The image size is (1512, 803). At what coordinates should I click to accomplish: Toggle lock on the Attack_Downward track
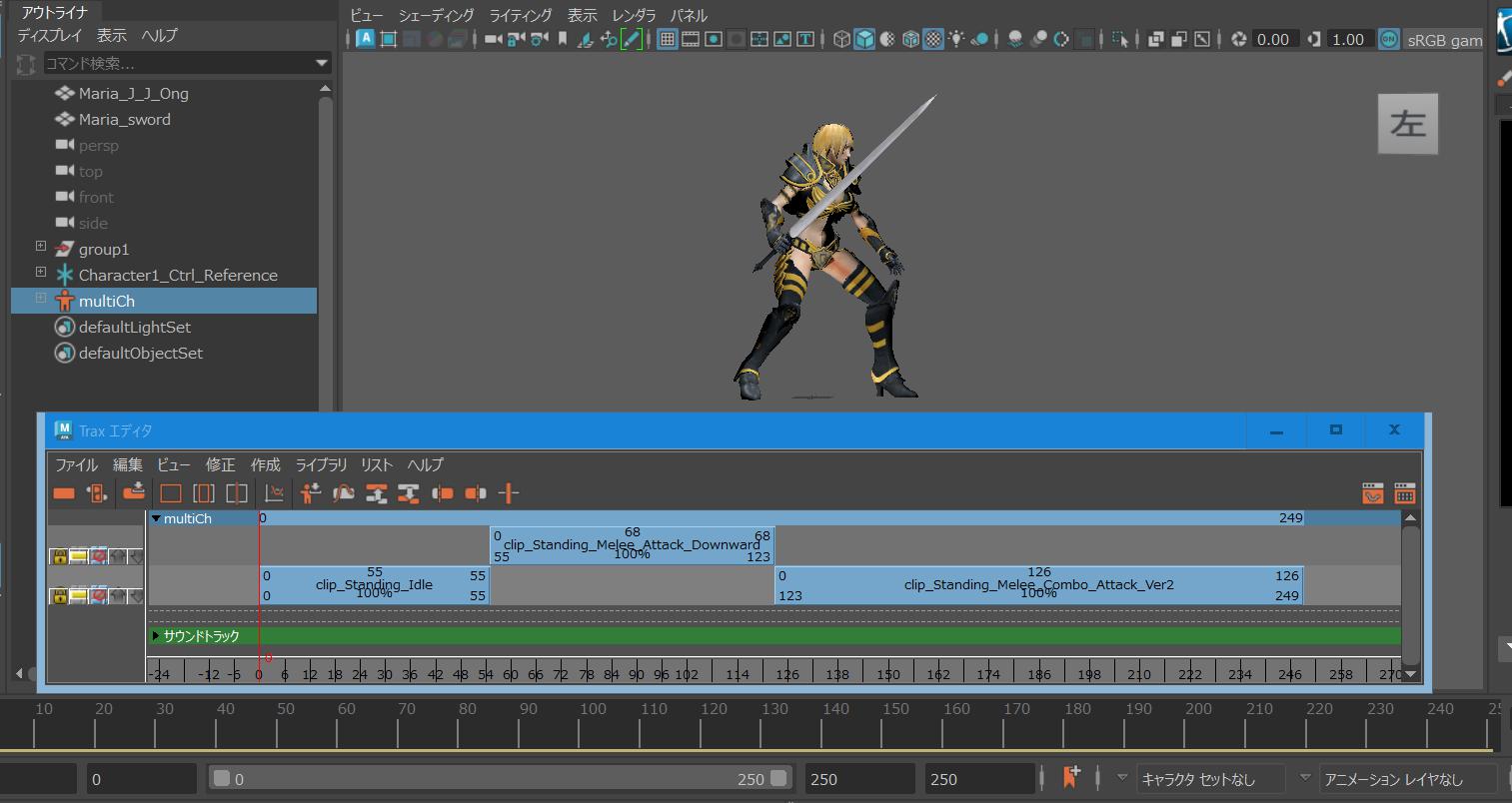(x=59, y=556)
